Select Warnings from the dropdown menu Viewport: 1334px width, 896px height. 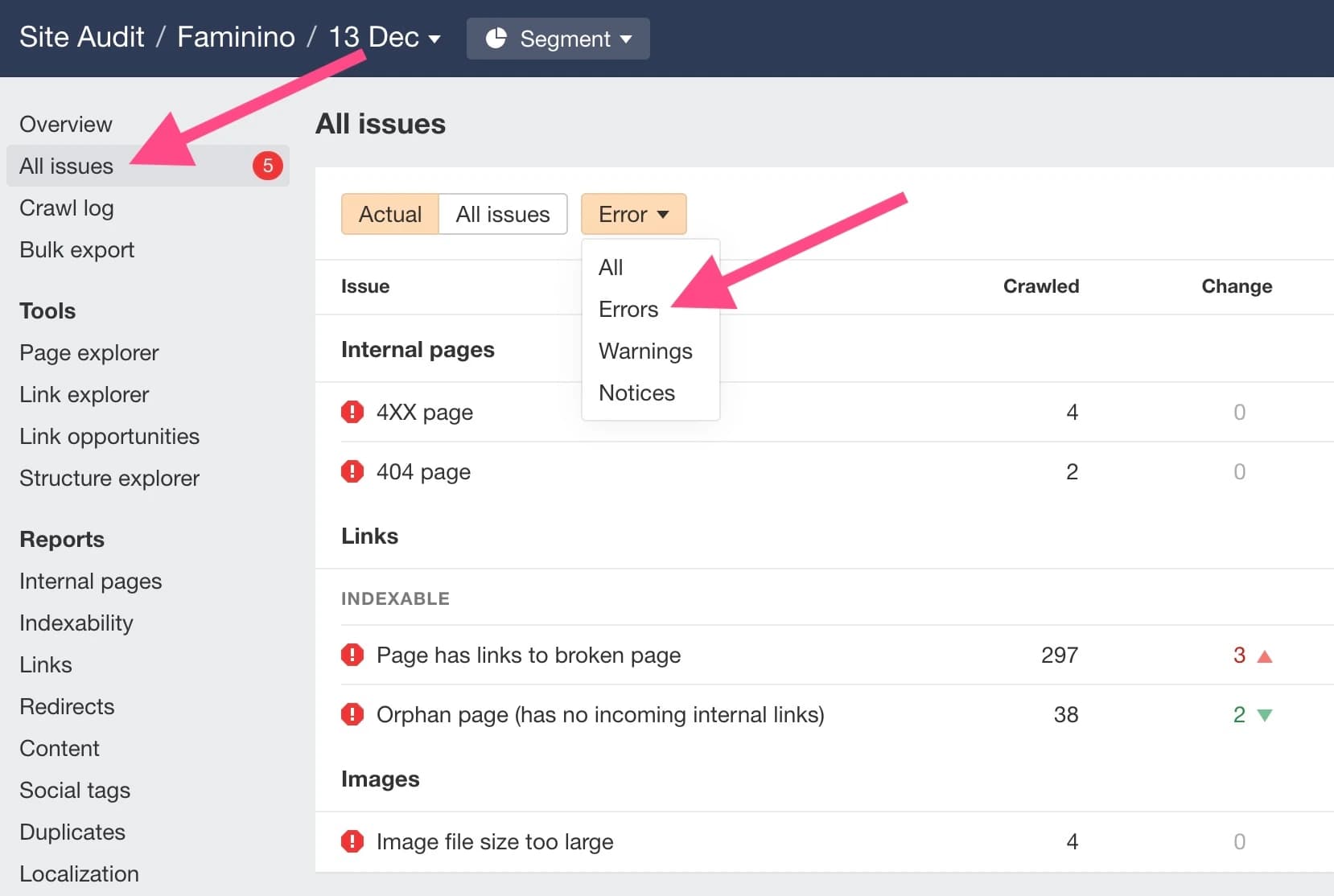[x=645, y=351]
